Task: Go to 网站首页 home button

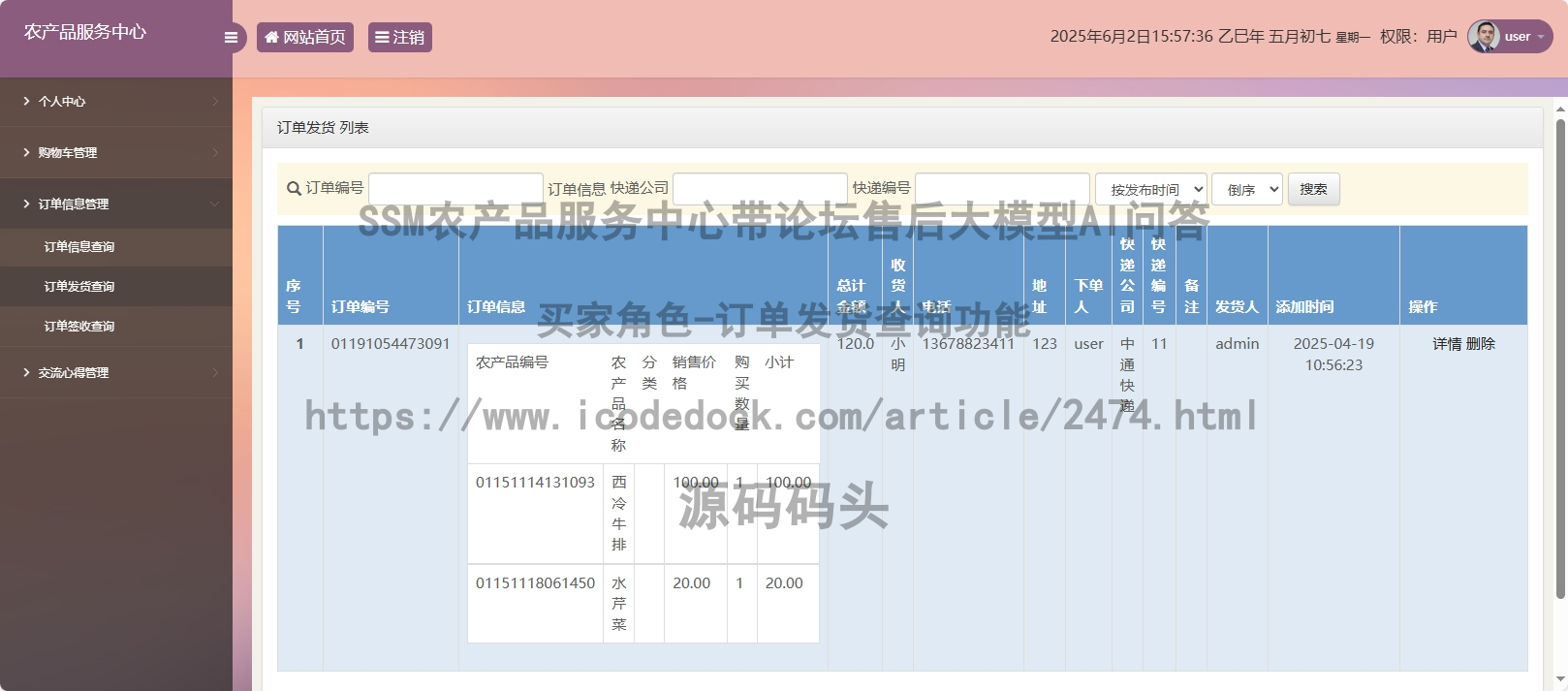Action: (x=305, y=37)
